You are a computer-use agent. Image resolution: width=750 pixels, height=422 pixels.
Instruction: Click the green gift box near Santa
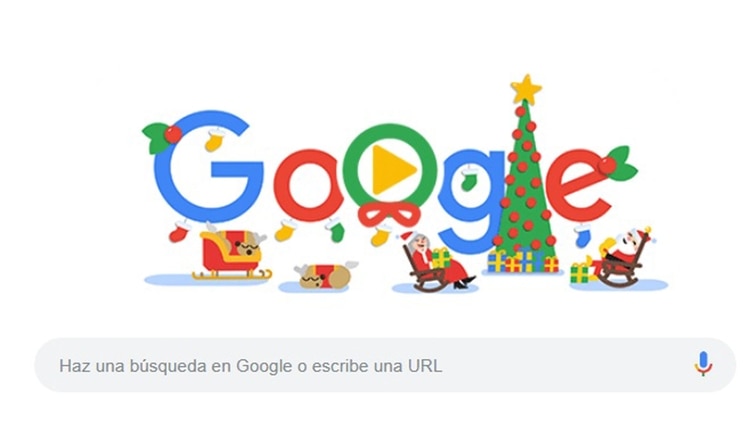(x=579, y=273)
